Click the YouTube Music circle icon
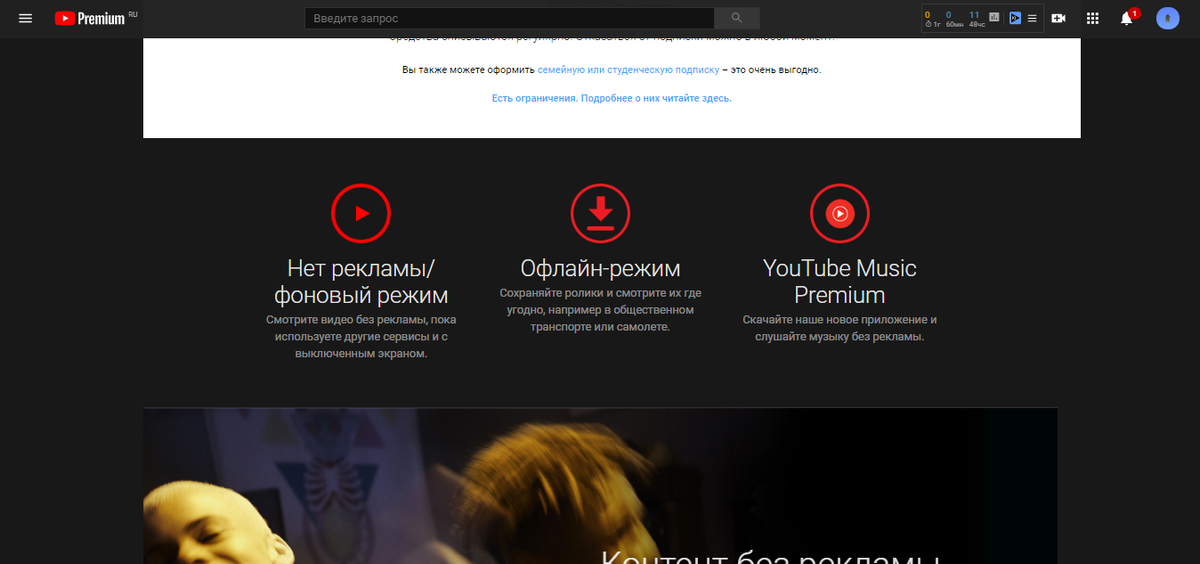Screen dimensions: 1200x564 tap(840, 213)
